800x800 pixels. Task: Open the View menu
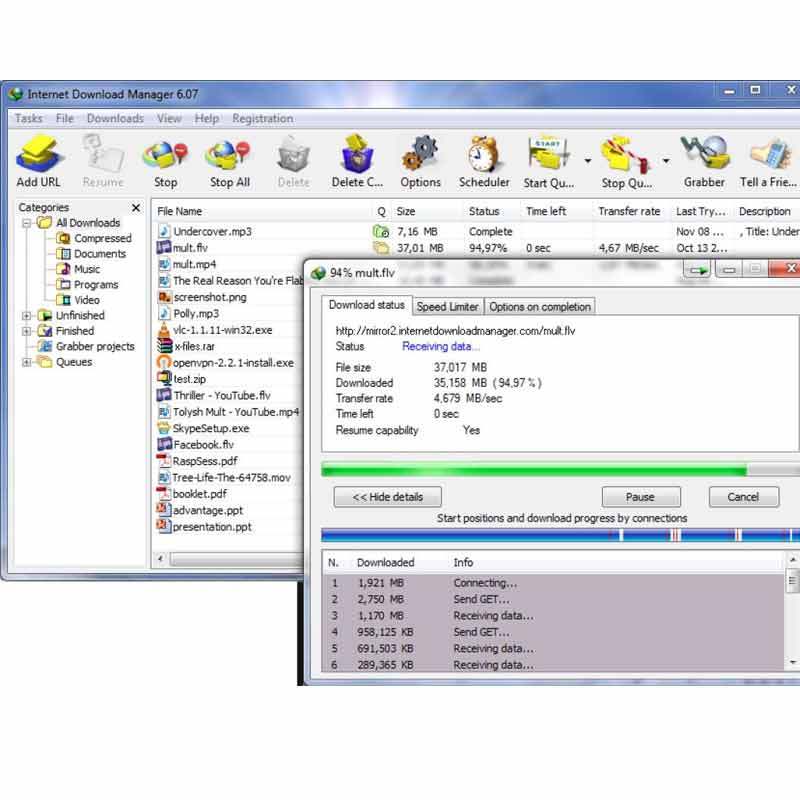[169, 118]
